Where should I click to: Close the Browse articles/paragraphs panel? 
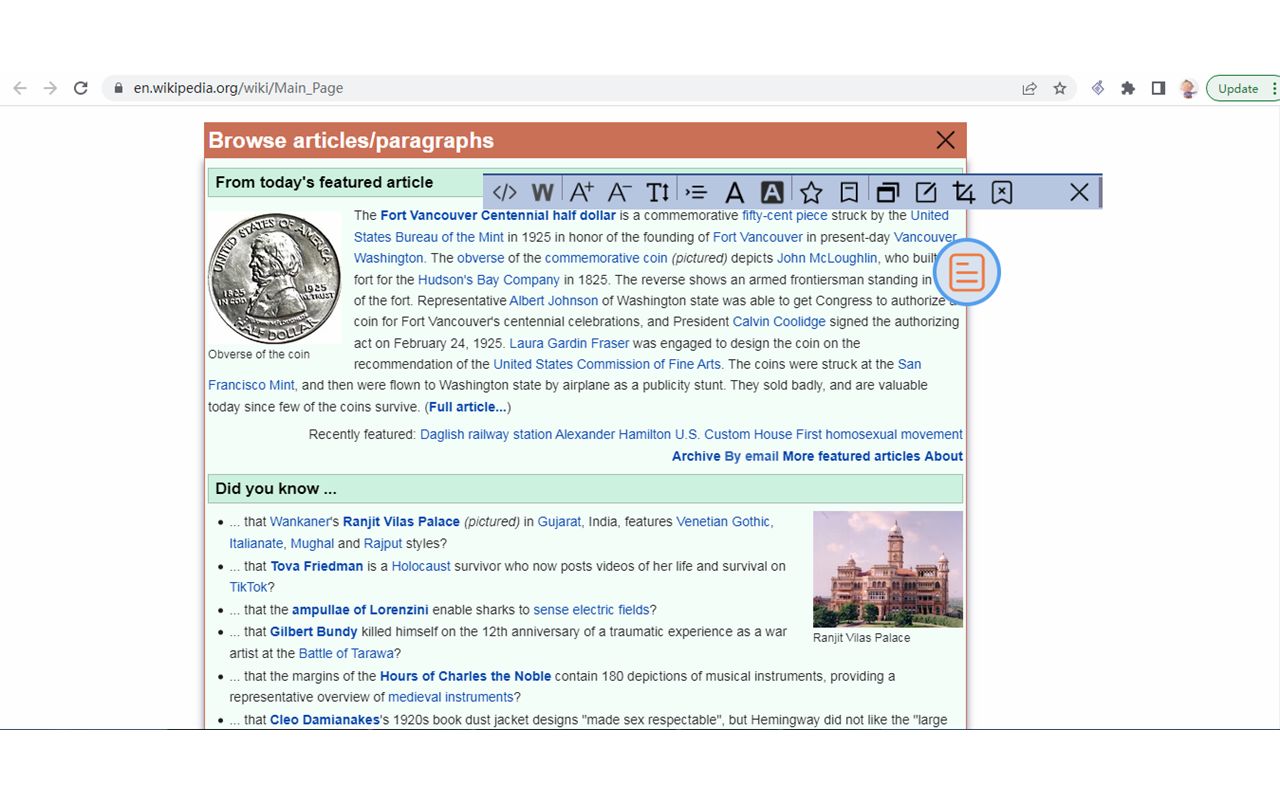point(945,140)
